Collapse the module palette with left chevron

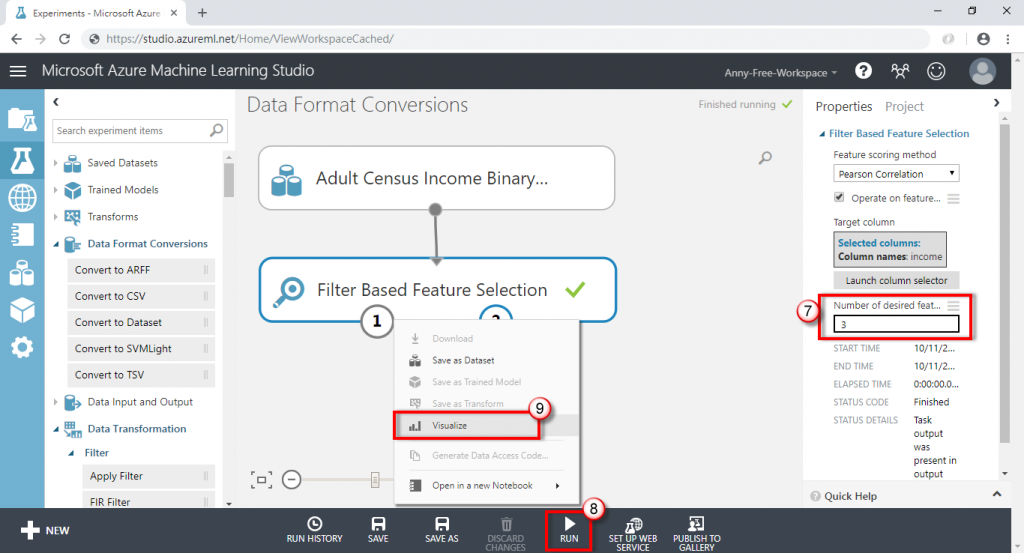click(56, 102)
